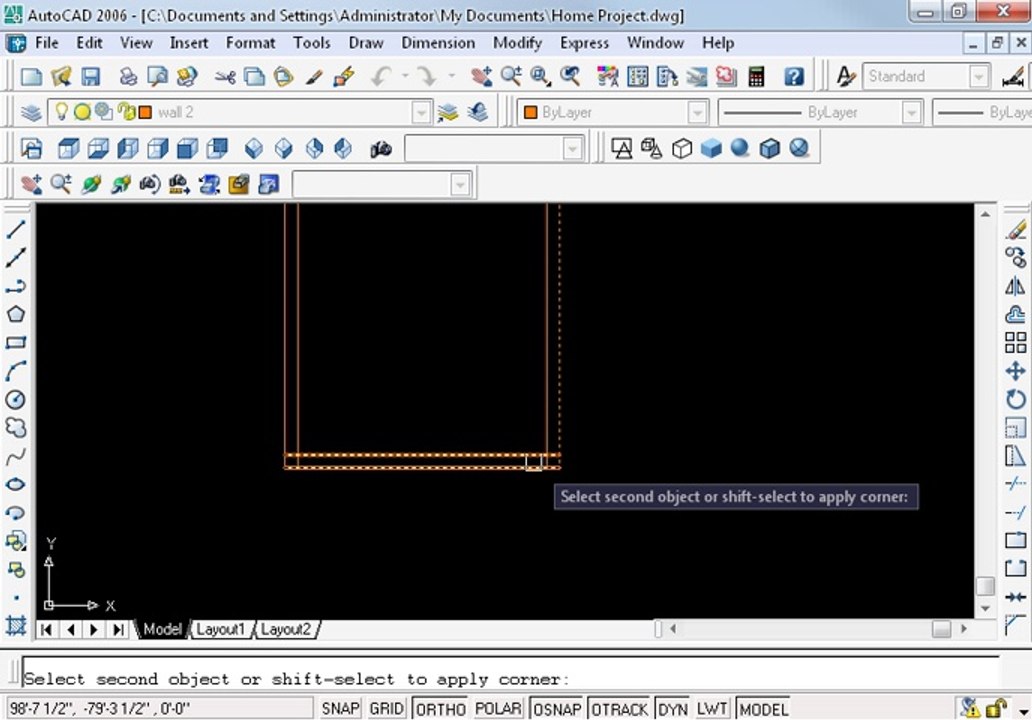
Task: Open the Undo history dropdown arrow
Action: [405, 76]
